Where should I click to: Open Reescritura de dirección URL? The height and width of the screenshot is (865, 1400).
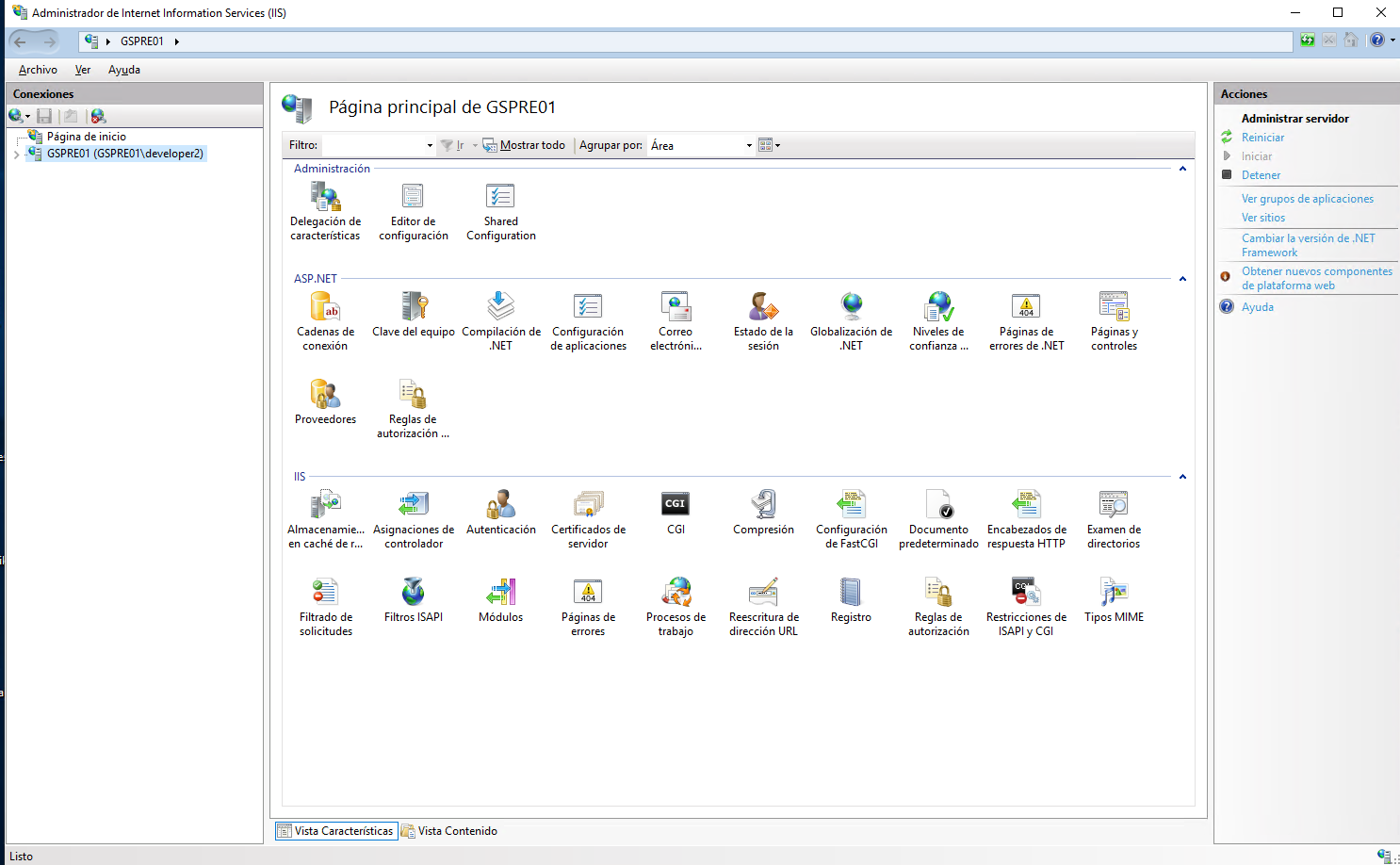click(763, 594)
